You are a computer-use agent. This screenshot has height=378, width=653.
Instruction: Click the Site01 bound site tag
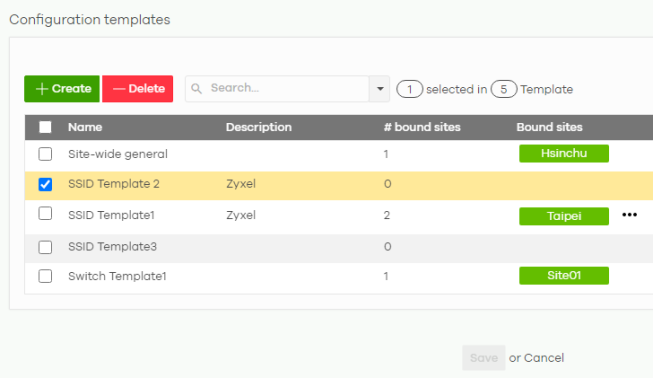click(564, 276)
